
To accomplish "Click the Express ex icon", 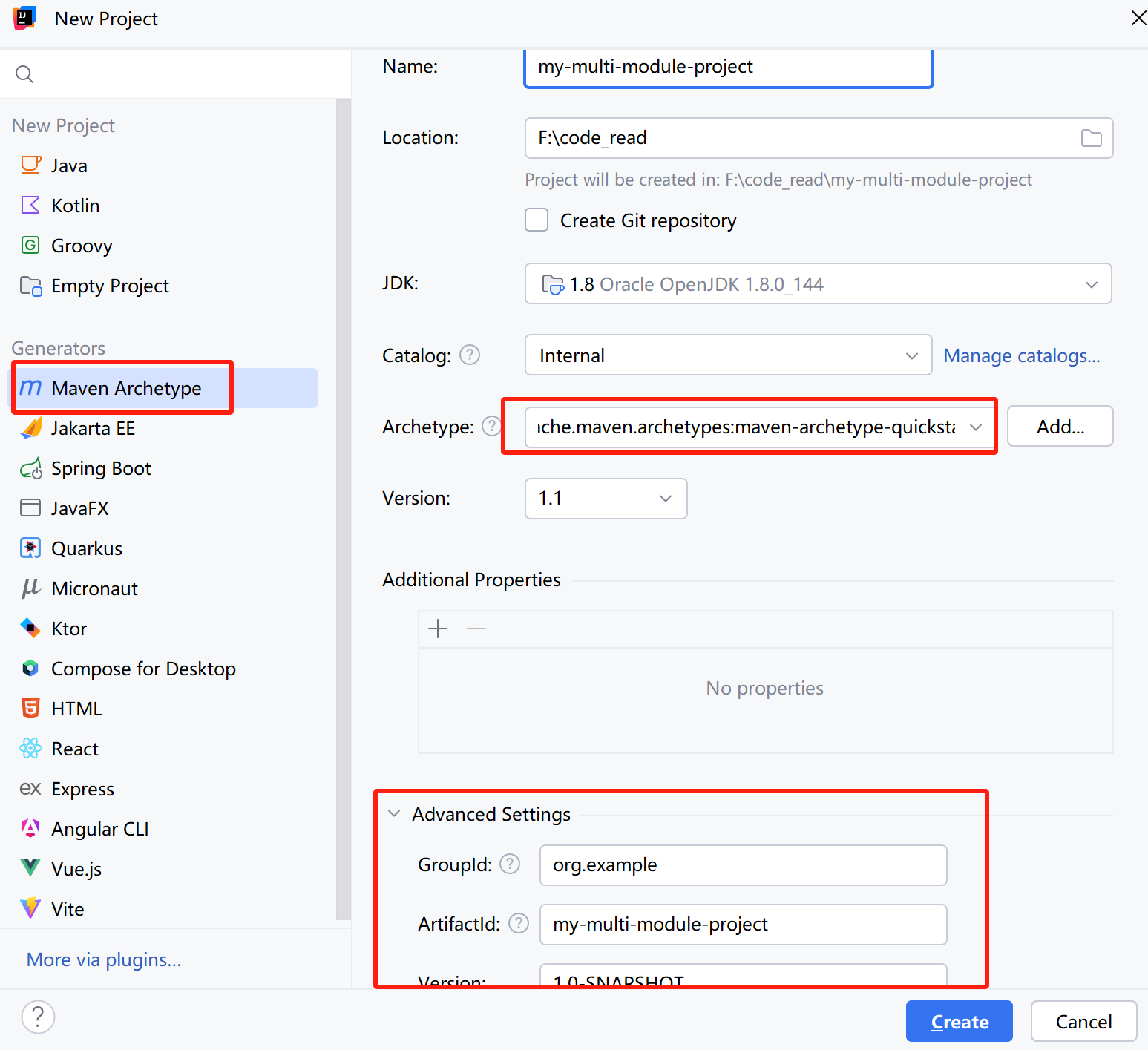I will click(30, 789).
